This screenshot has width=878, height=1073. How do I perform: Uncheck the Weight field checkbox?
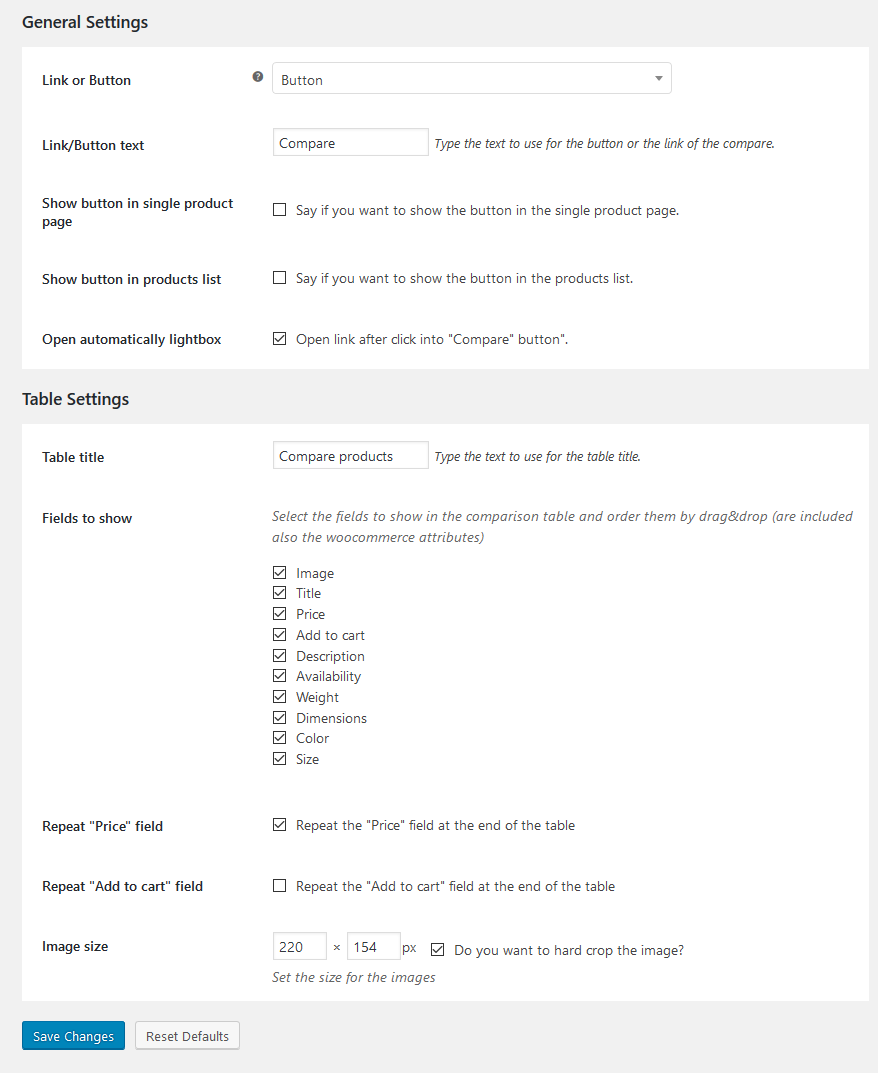tap(280, 697)
